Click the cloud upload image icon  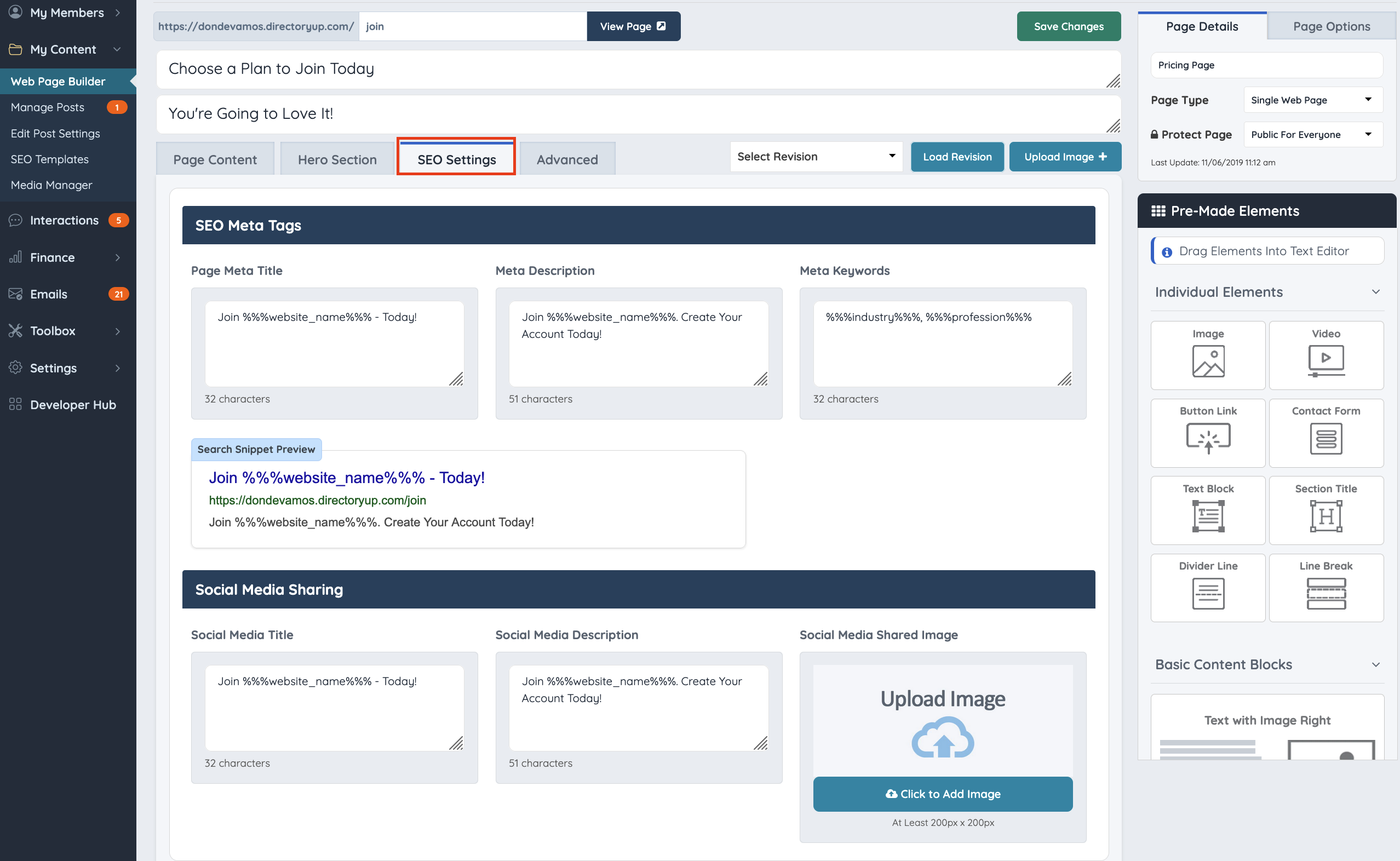point(942,737)
